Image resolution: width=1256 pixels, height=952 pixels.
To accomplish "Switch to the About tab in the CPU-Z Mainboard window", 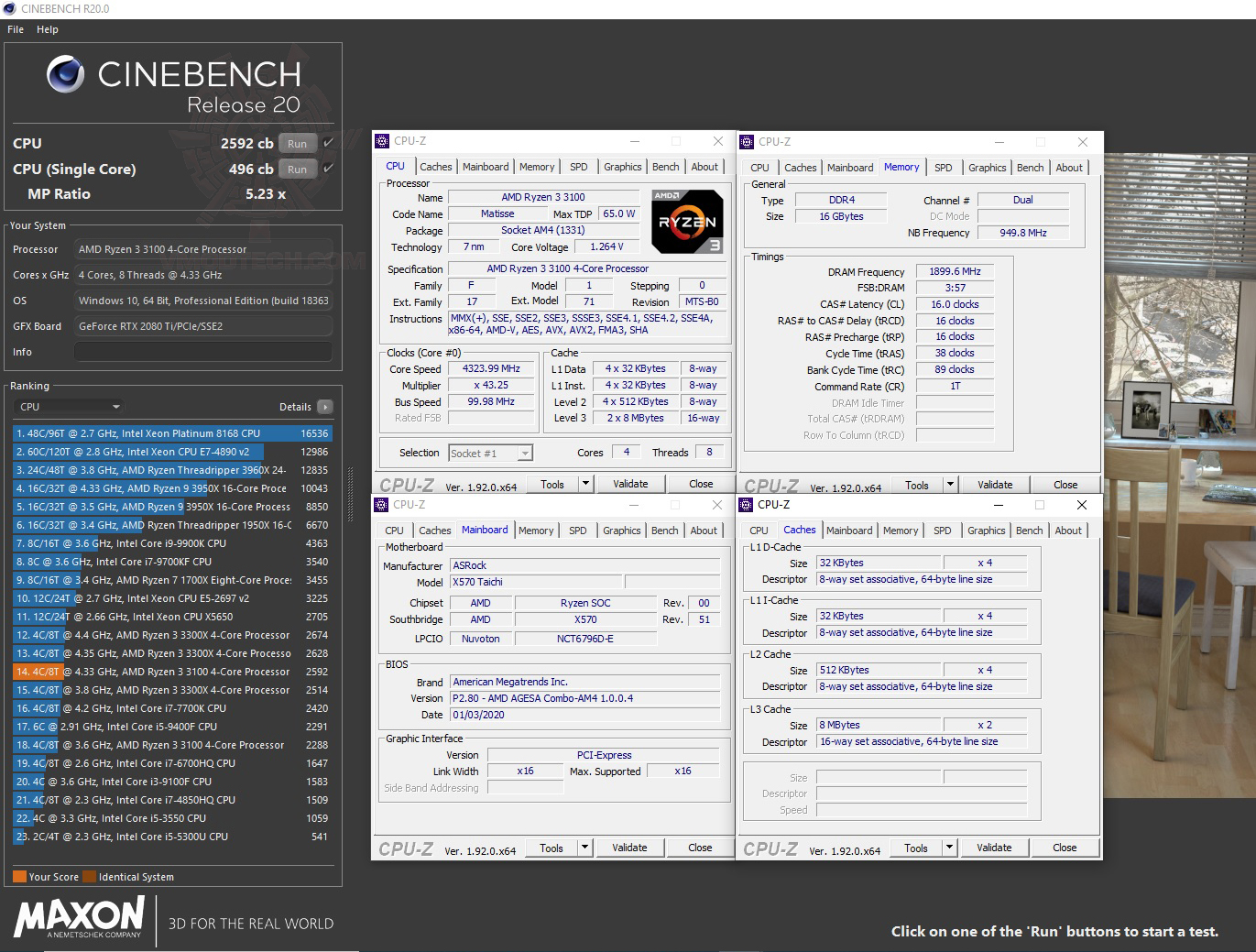I will 704,531.
